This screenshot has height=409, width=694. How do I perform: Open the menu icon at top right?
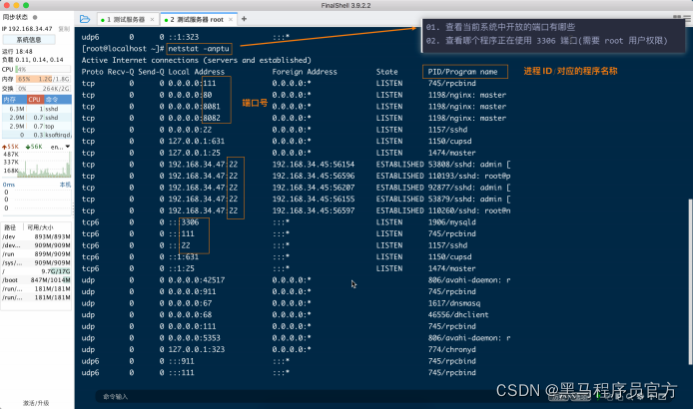tap(687, 18)
